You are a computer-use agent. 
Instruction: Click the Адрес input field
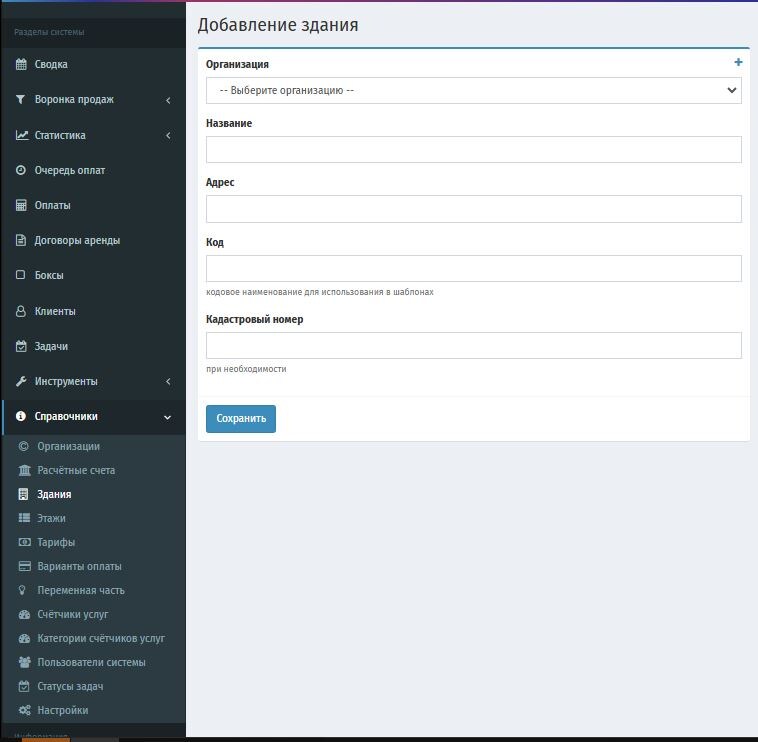click(x=473, y=209)
